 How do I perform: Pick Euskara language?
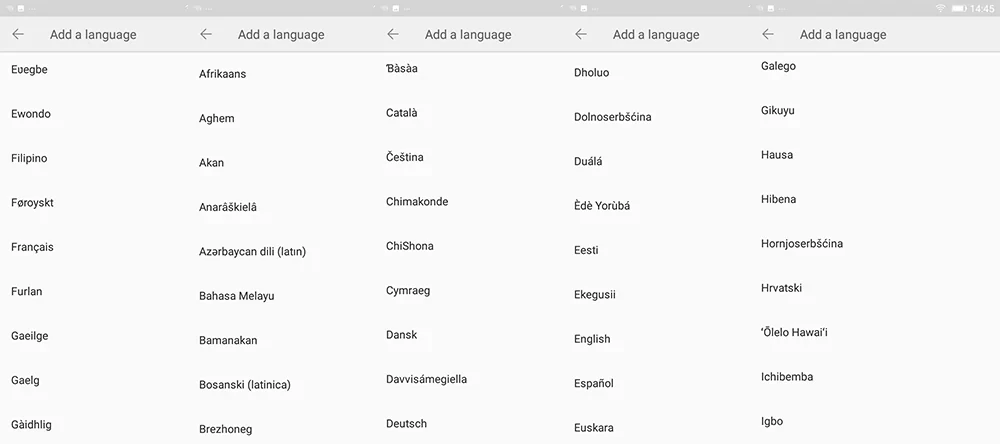coord(594,427)
